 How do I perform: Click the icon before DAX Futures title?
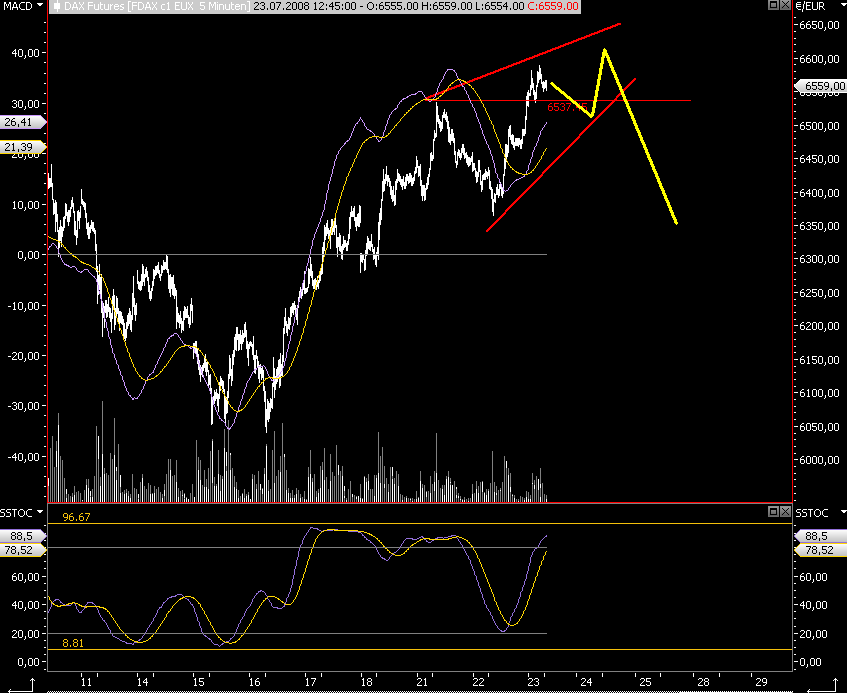tap(56, 6)
